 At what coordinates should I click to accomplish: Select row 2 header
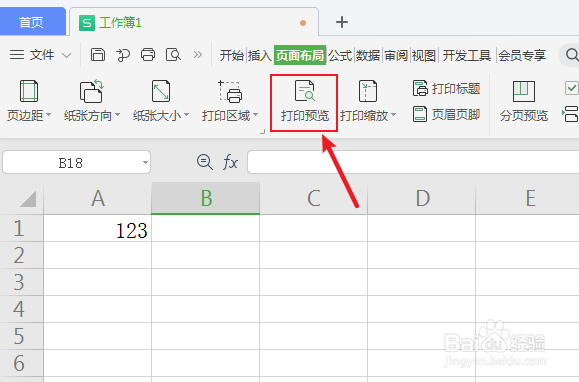pyautogui.click(x=21, y=255)
